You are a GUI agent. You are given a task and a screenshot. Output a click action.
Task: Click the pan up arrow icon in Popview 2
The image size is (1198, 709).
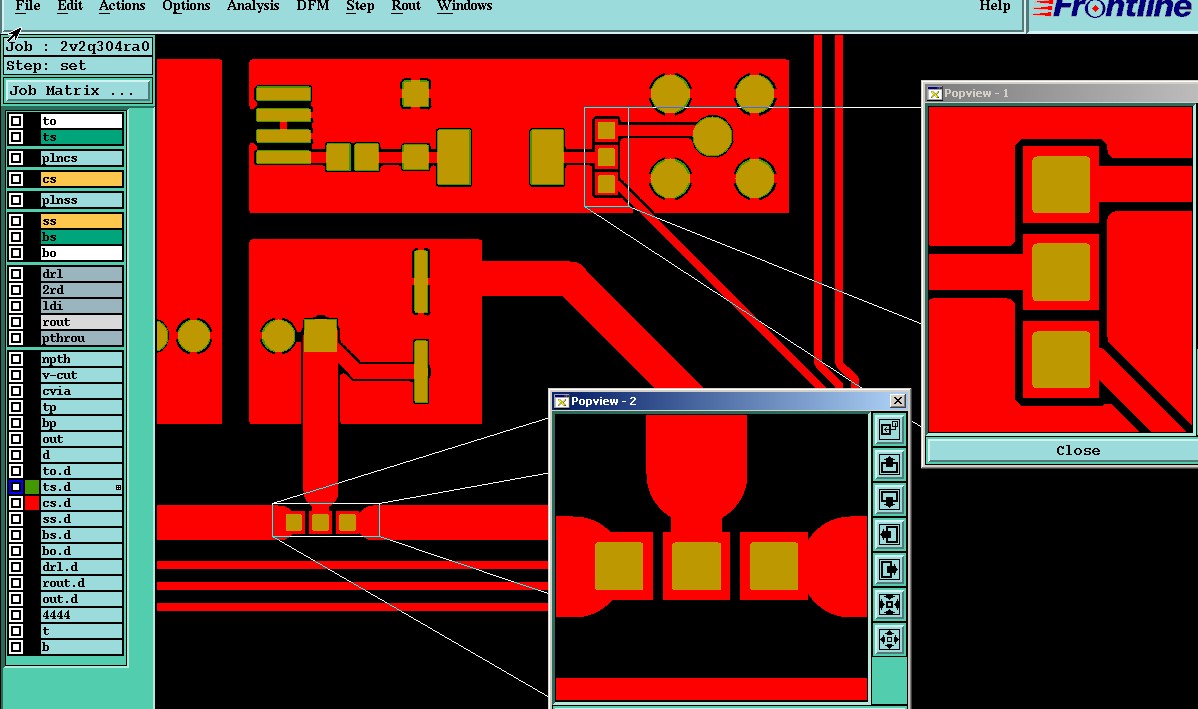pos(889,465)
